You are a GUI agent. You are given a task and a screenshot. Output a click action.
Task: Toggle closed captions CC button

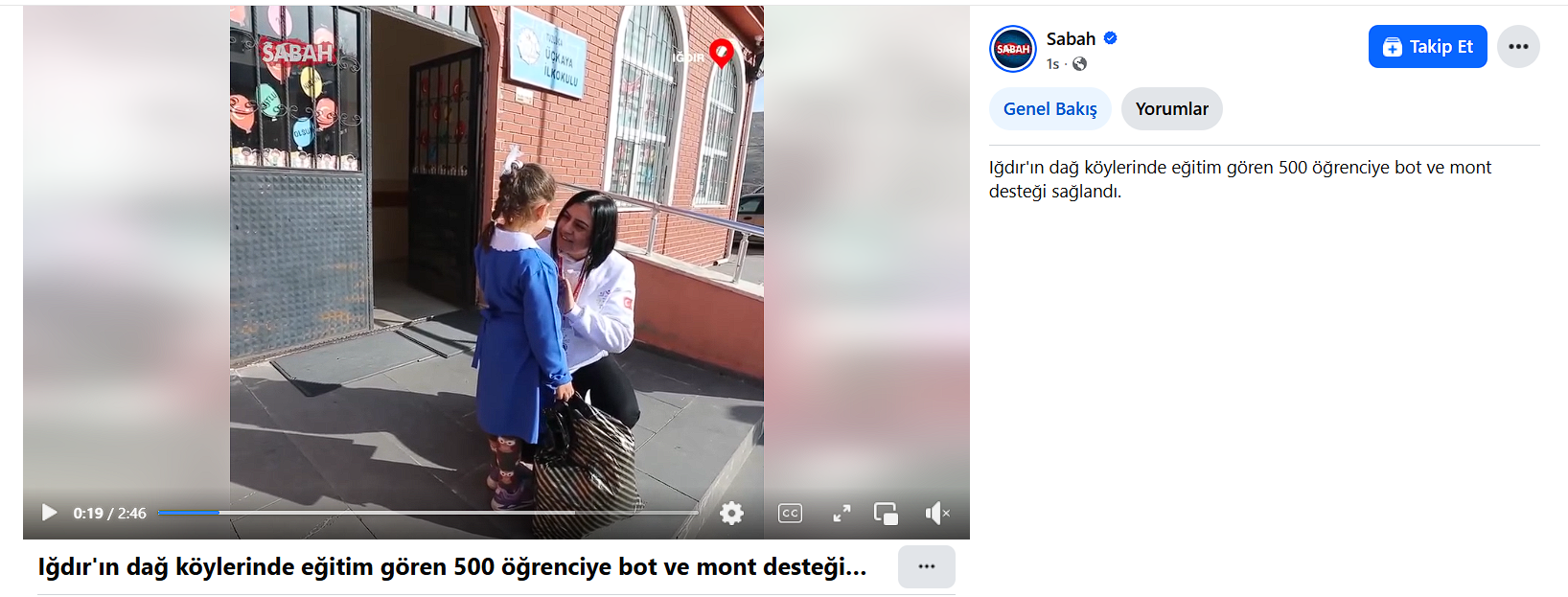click(790, 513)
